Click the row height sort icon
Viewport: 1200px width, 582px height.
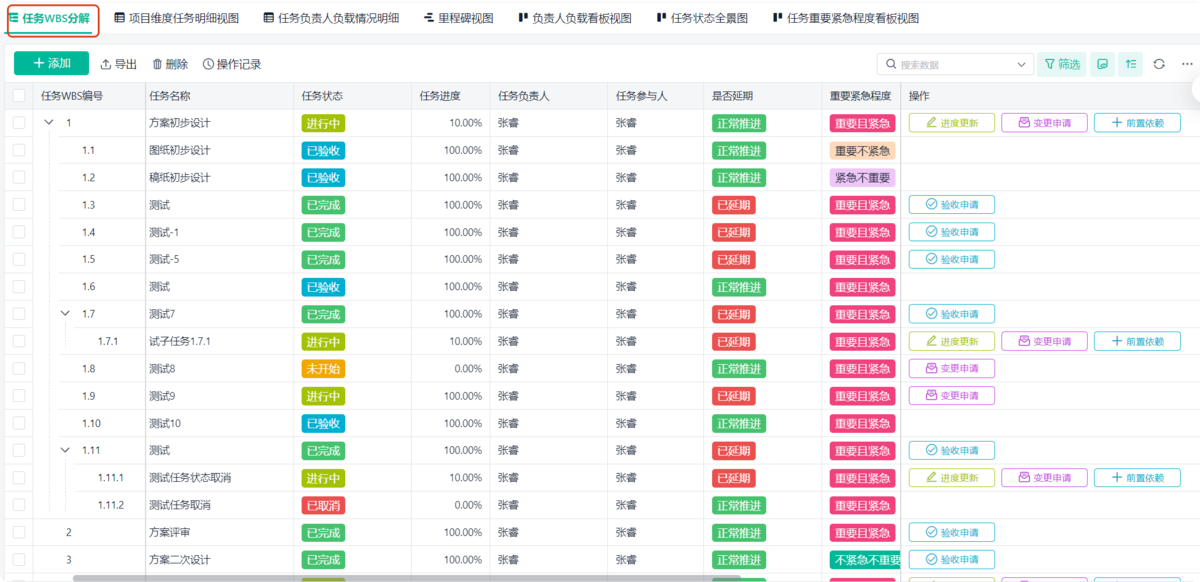click(x=1130, y=64)
